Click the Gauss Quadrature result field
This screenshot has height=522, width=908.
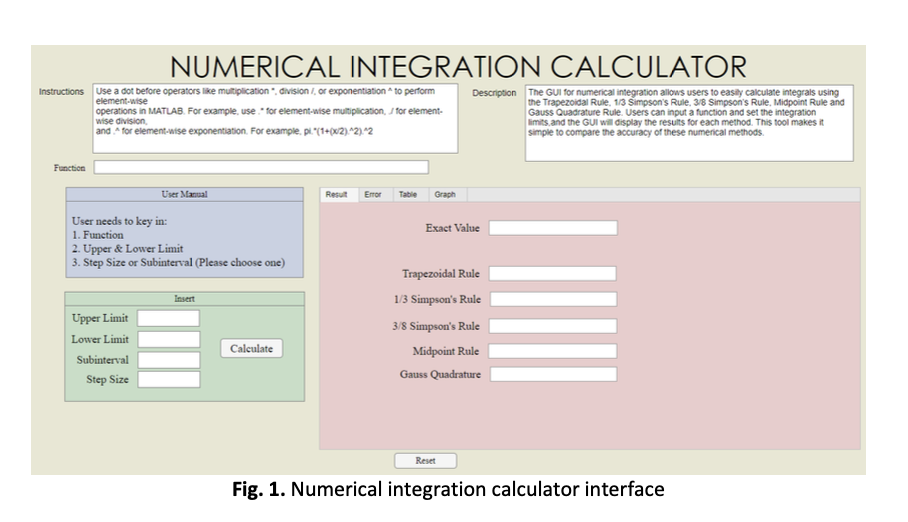pos(553,374)
